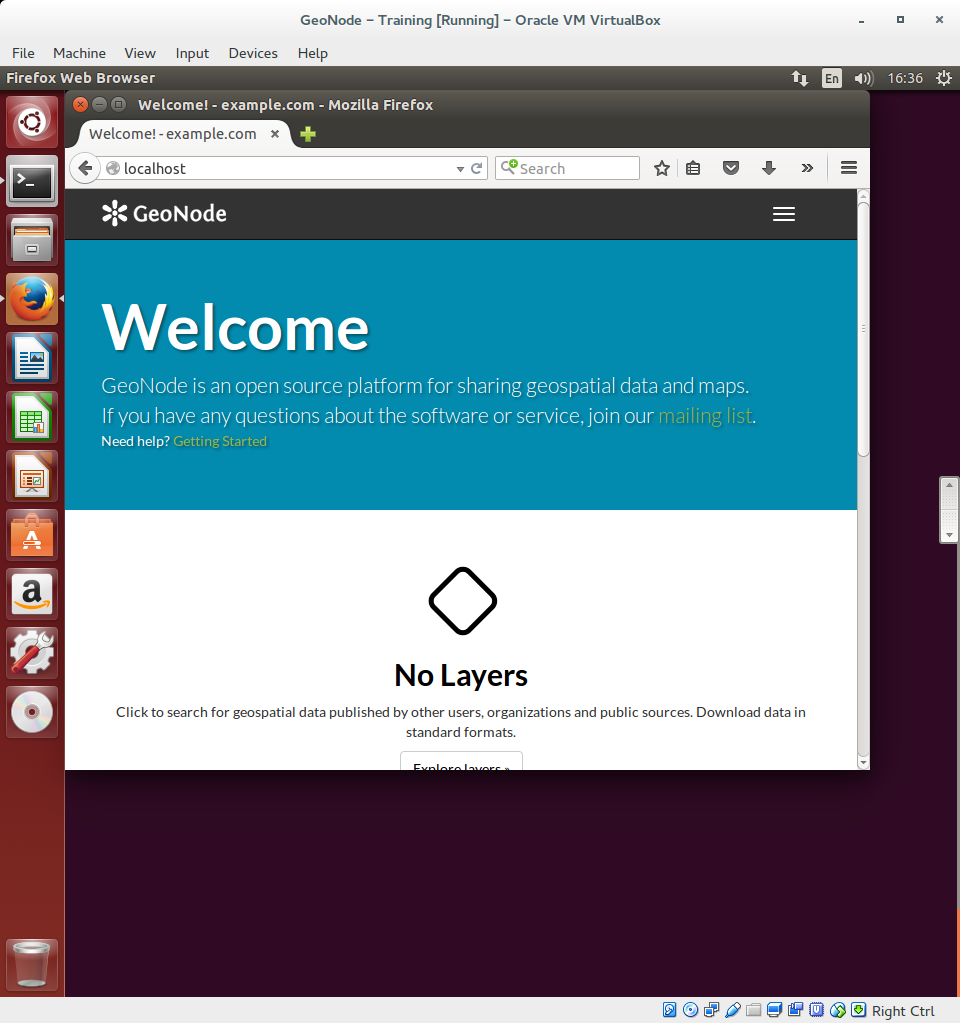The width and height of the screenshot is (960, 1023).
Task: Open Amazon launcher icon
Action: pyautogui.click(x=32, y=594)
